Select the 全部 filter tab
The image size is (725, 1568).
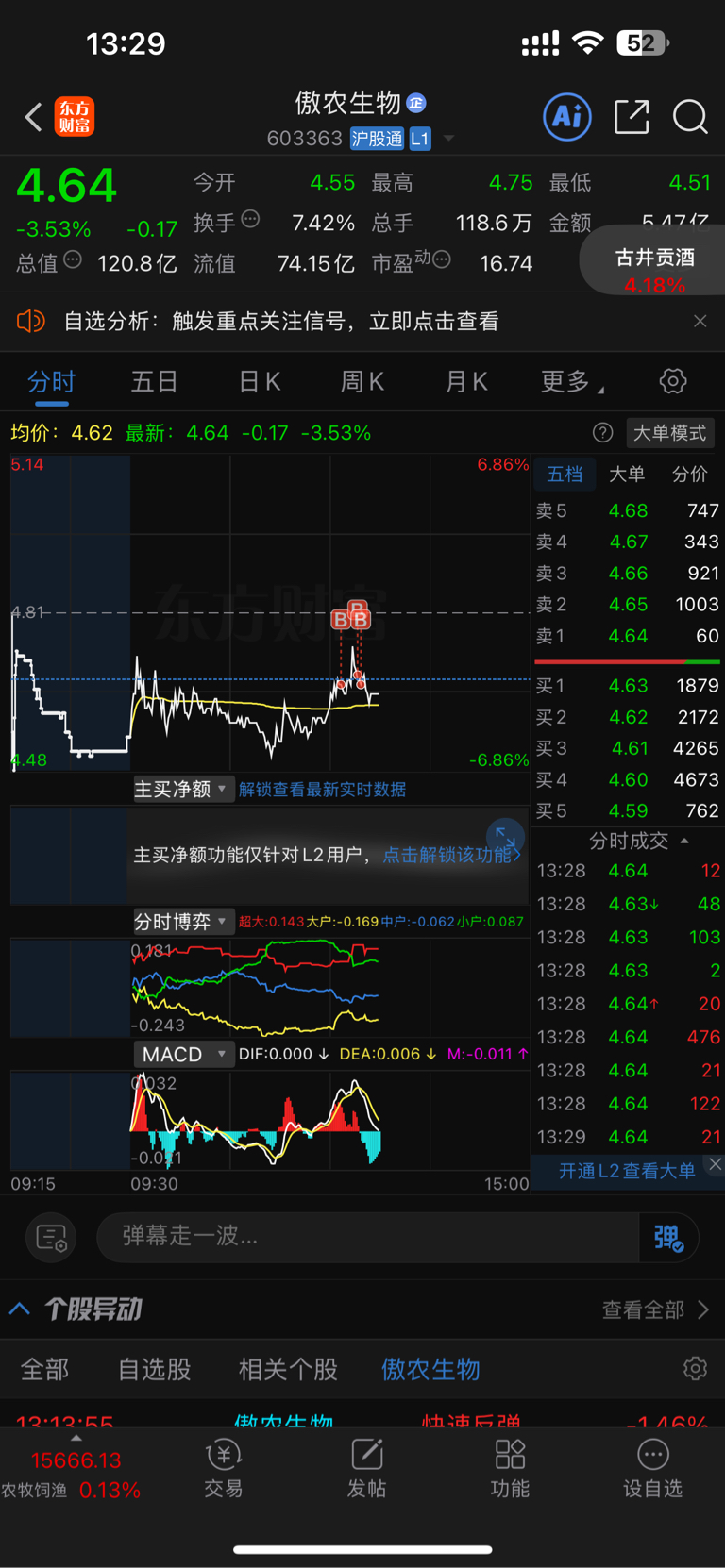(44, 1369)
